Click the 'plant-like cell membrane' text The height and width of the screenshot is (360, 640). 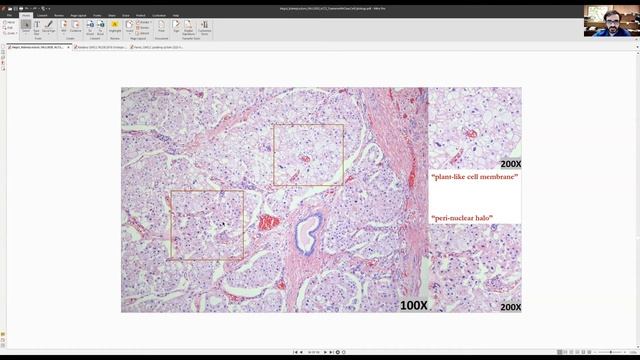pyautogui.click(x=475, y=177)
